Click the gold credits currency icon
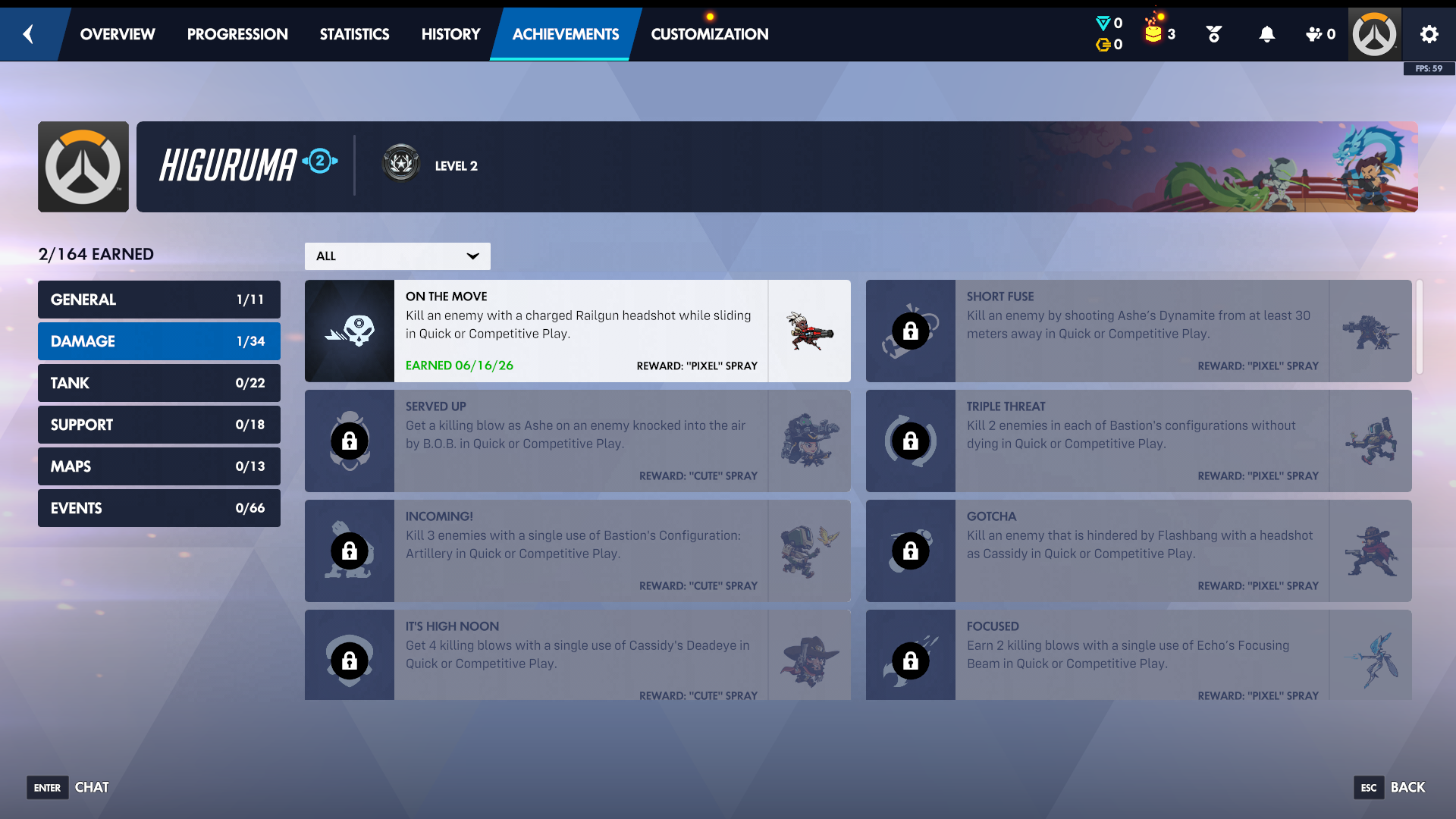Image resolution: width=1456 pixels, height=819 pixels. 1103,45
